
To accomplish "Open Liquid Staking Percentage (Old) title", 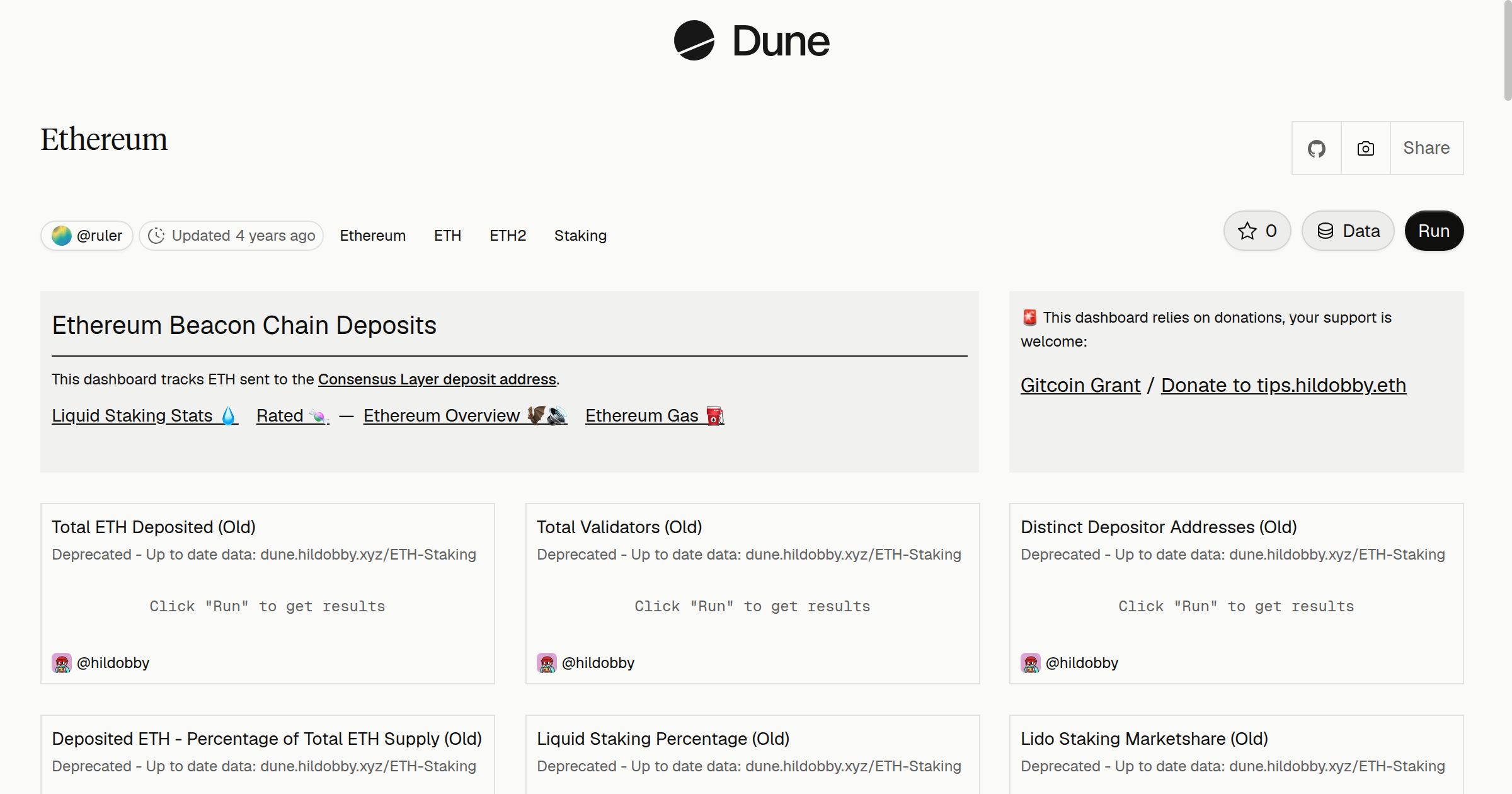I will 663,739.
